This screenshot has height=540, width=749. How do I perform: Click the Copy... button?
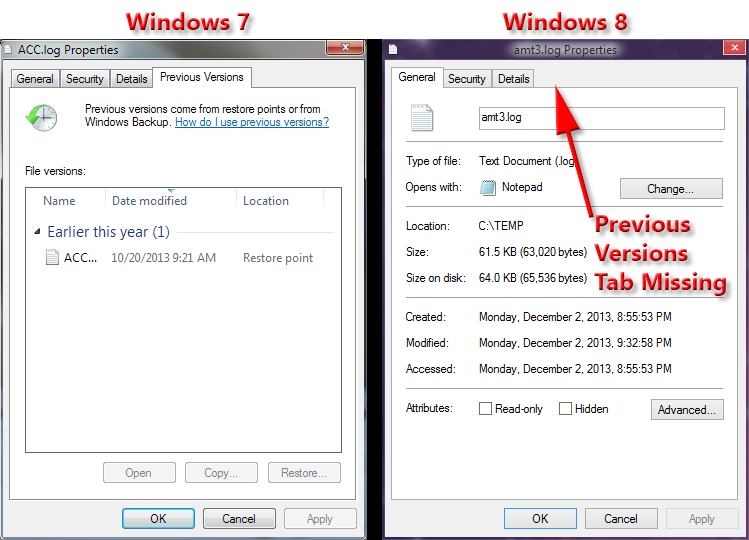coord(221,473)
